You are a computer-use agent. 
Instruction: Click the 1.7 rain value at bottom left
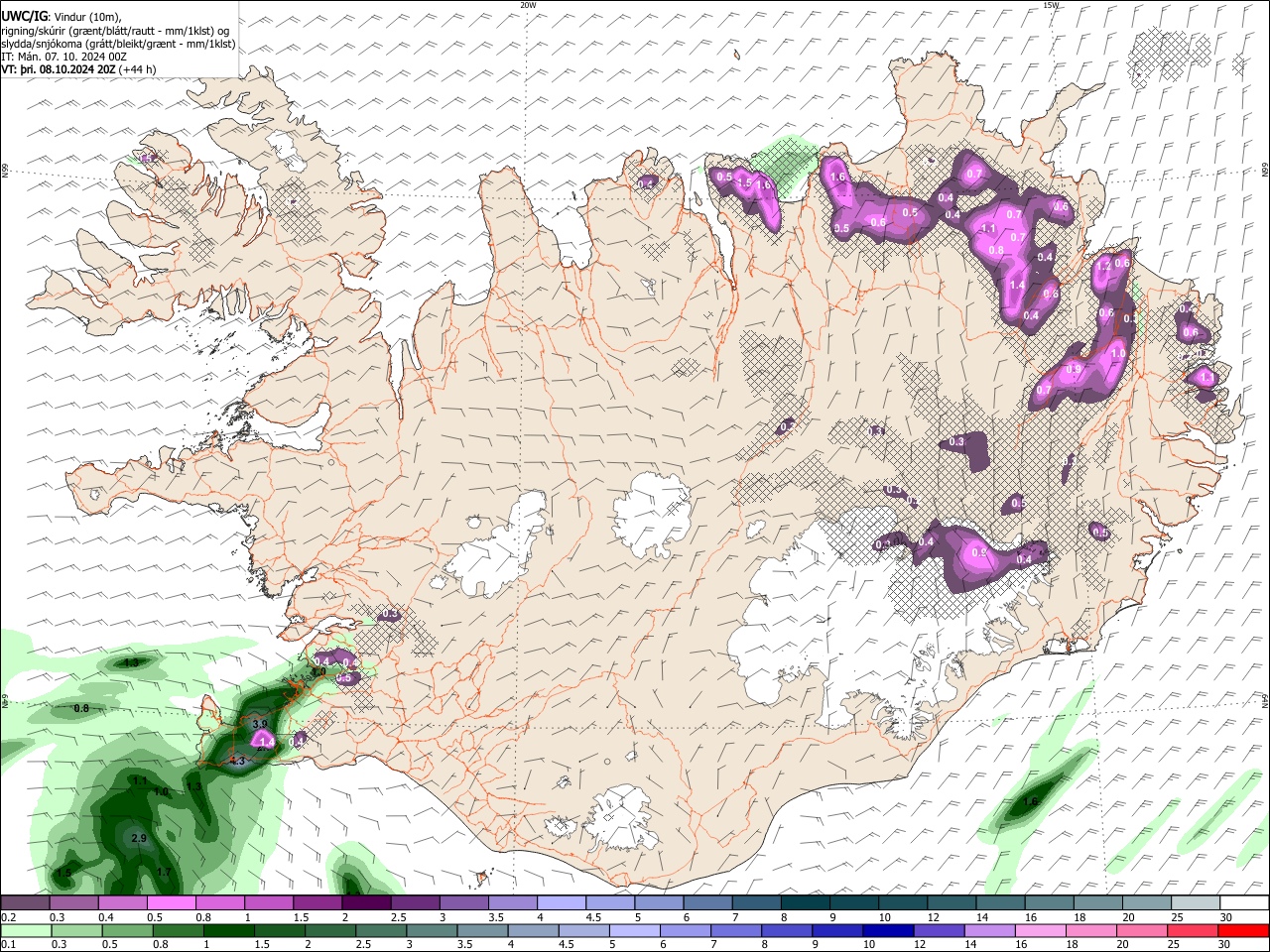coord(164,872)
